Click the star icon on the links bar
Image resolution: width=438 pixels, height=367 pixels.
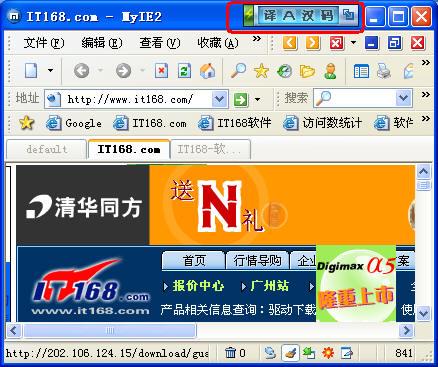click(26, 123)
